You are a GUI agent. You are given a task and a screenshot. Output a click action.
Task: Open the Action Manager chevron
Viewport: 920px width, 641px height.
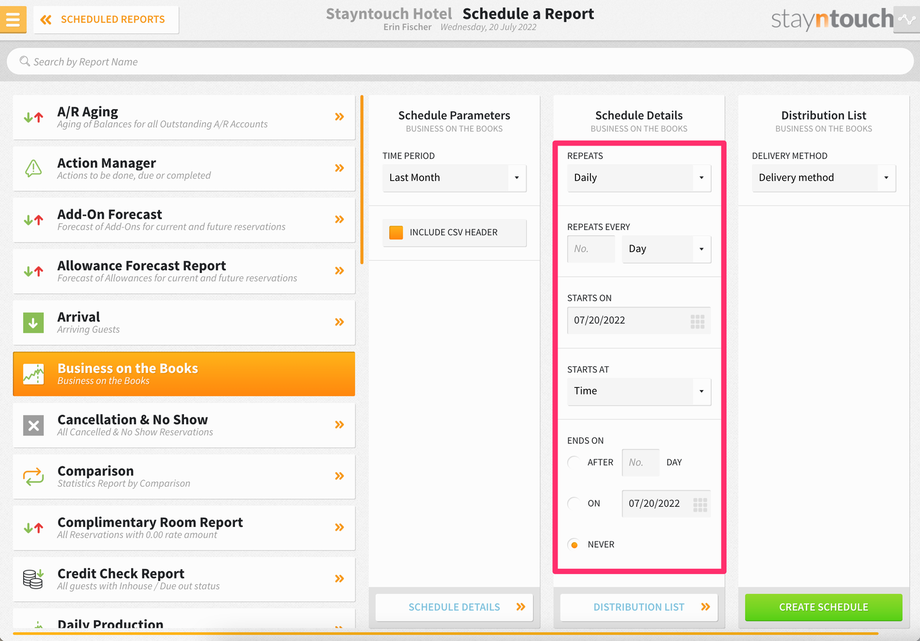pyautogui.click(x=339, y=168)
